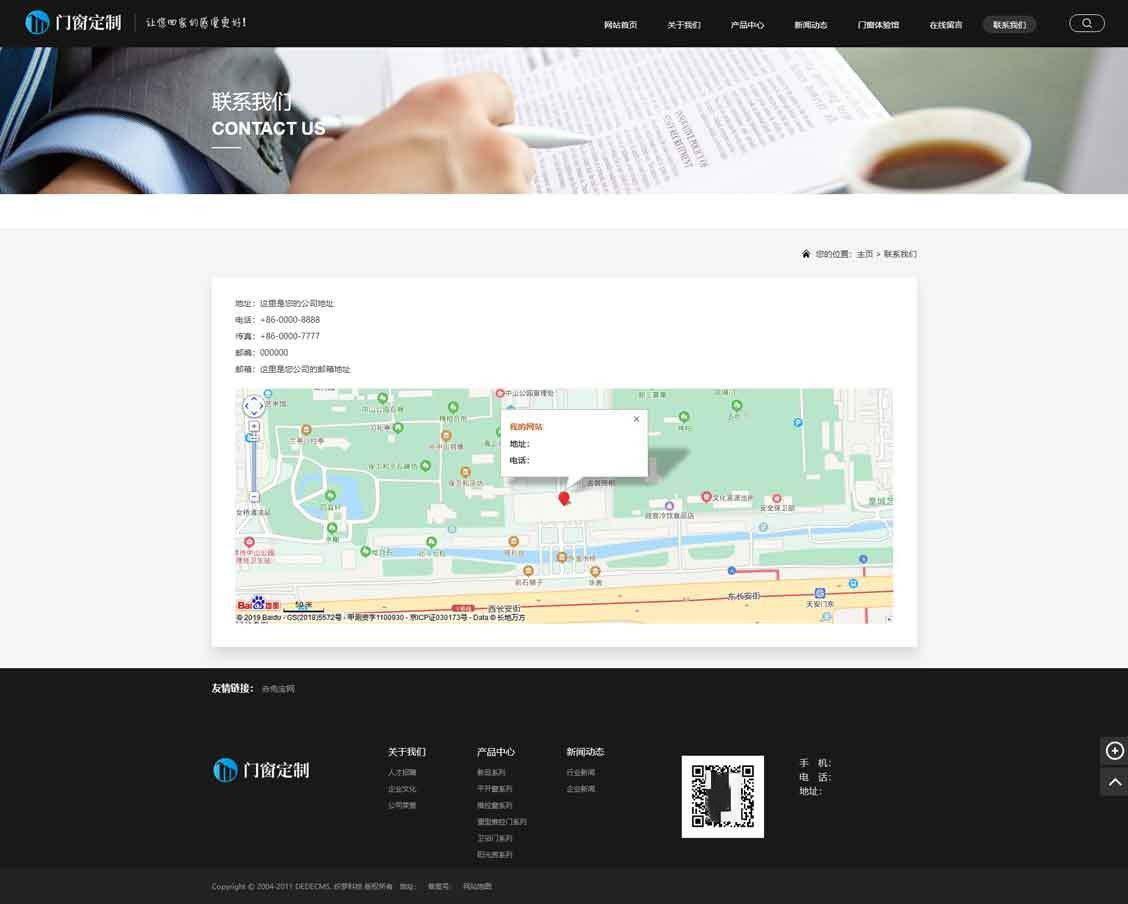Screen dimensions: 1128x904
Task: Open 新闻动态 in top navigation
Action: point(811,25)
